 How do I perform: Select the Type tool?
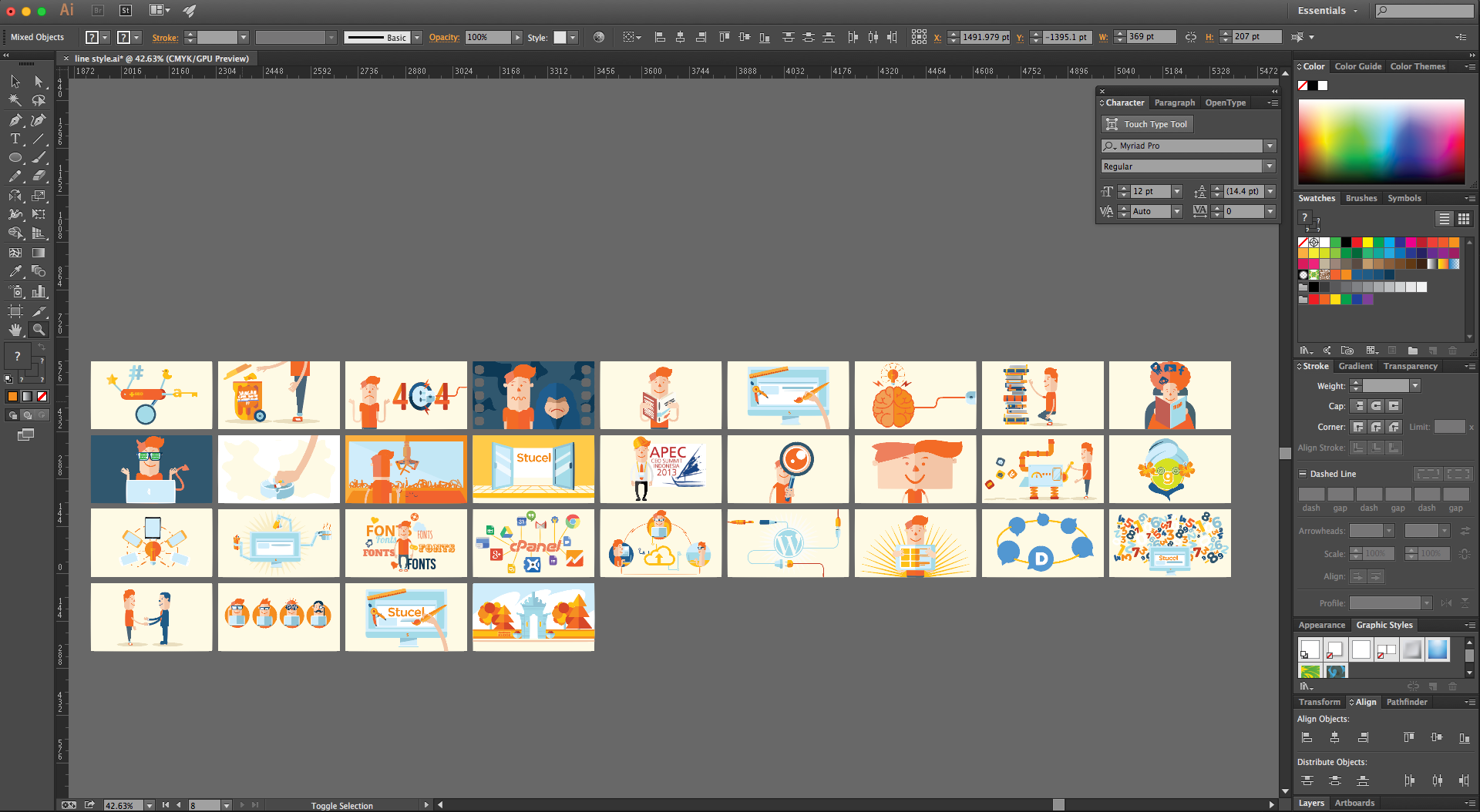15,139
